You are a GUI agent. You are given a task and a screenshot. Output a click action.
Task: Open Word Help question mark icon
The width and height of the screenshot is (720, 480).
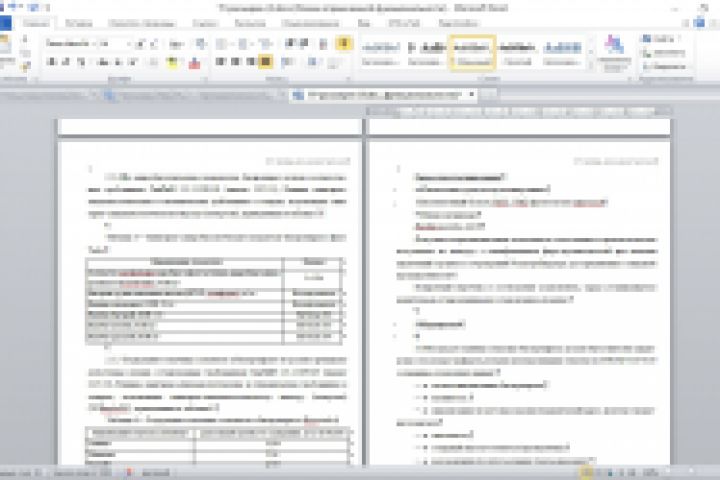coord(700,23)
